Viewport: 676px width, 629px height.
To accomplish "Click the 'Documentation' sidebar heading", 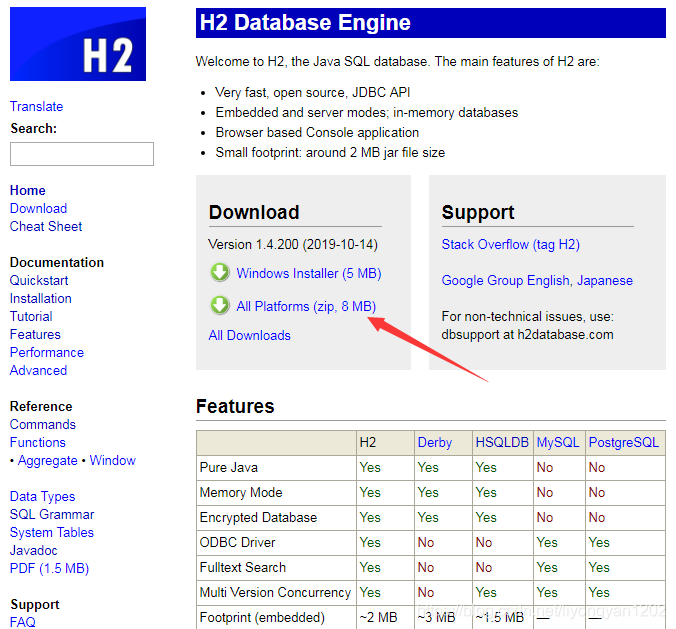I will (x=57, y=262).
